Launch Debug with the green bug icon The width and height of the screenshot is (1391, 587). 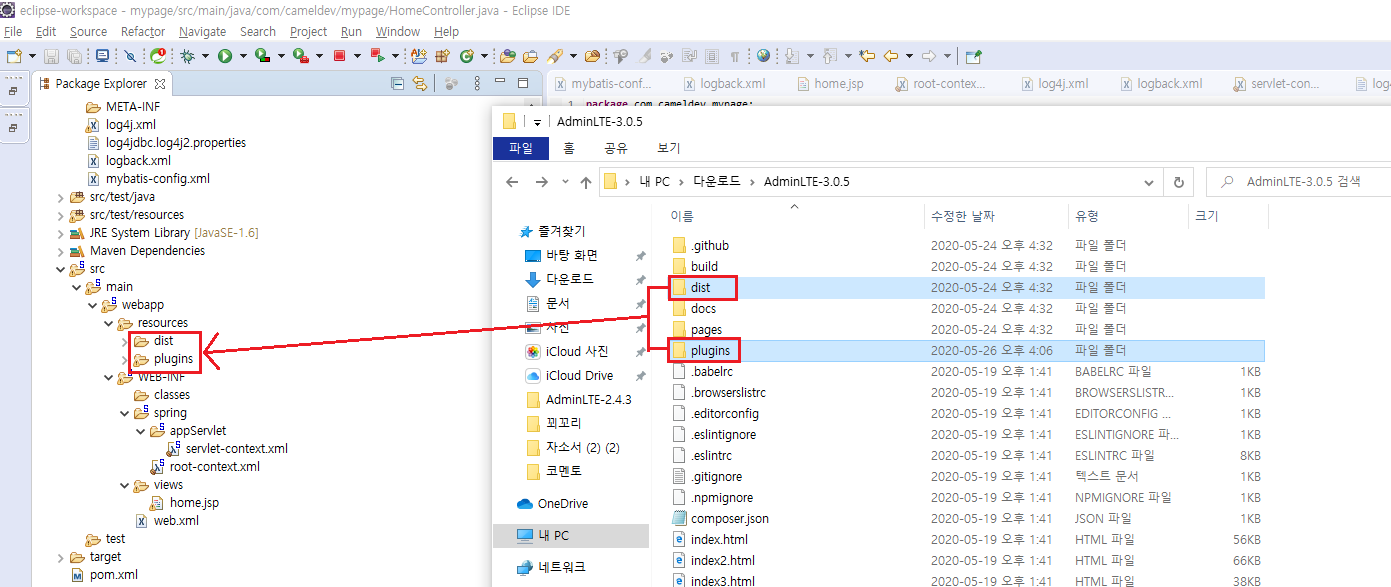[x=187, y=56]
